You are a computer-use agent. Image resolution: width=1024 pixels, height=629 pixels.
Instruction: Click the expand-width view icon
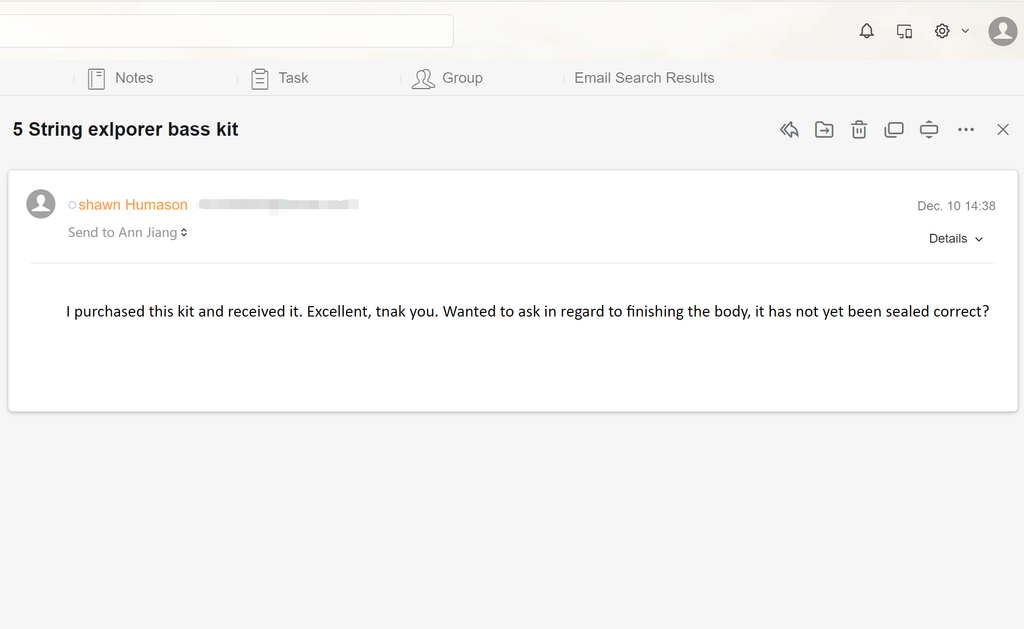pyautogui.click(x=929, y=130)
